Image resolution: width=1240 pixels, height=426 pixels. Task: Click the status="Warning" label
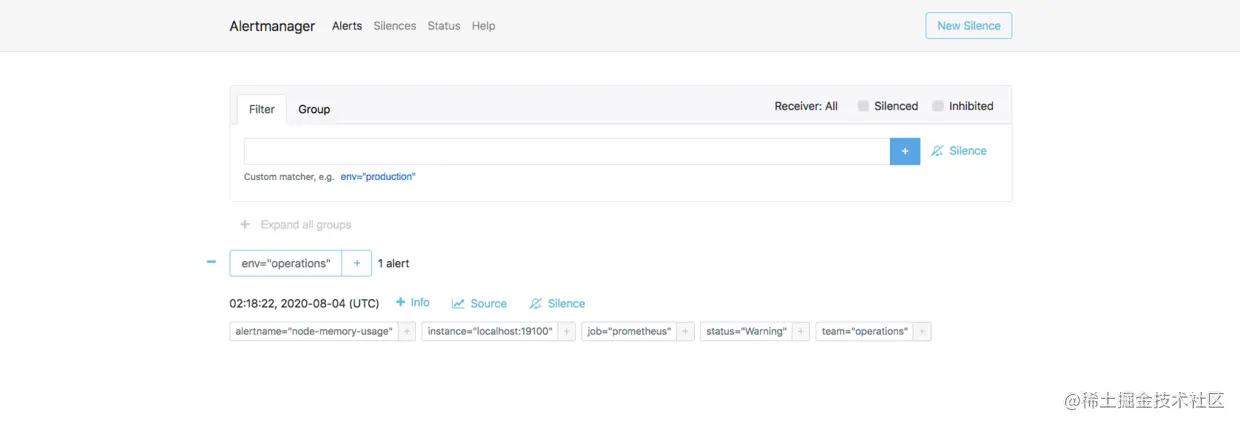point(747,331)
